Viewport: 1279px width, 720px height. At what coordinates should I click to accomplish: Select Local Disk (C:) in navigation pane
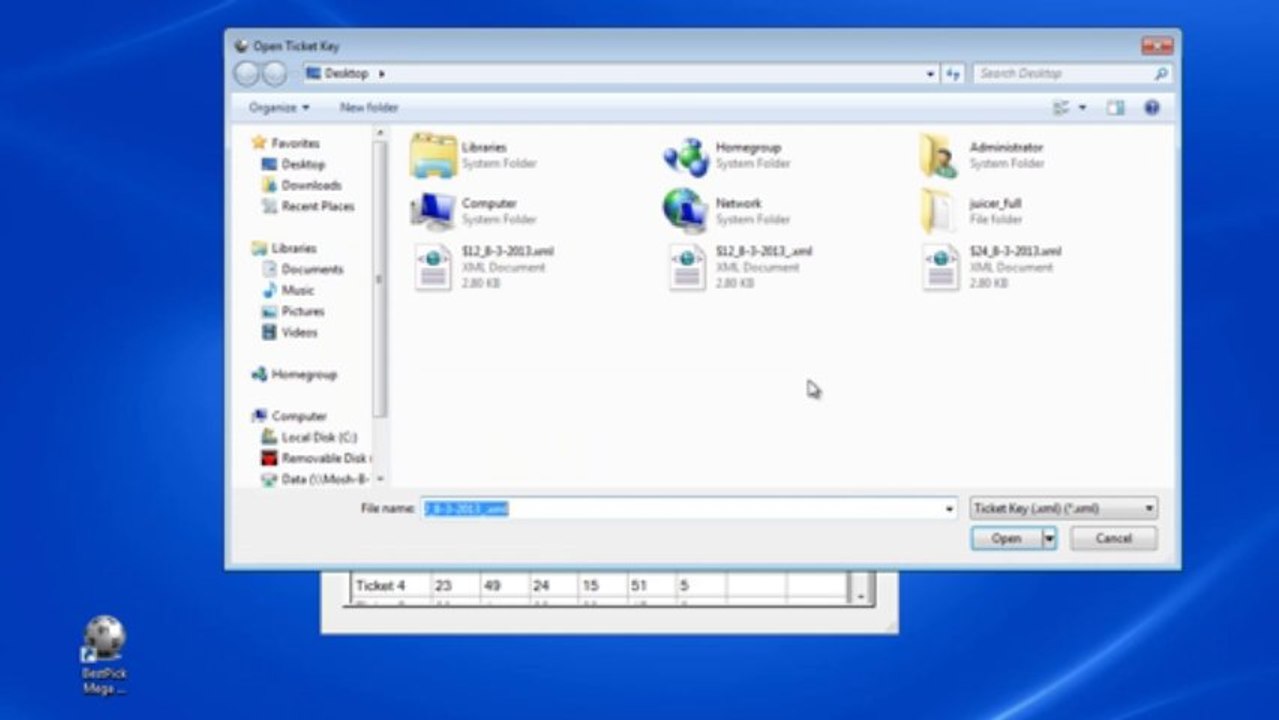[x=309, y=437]
